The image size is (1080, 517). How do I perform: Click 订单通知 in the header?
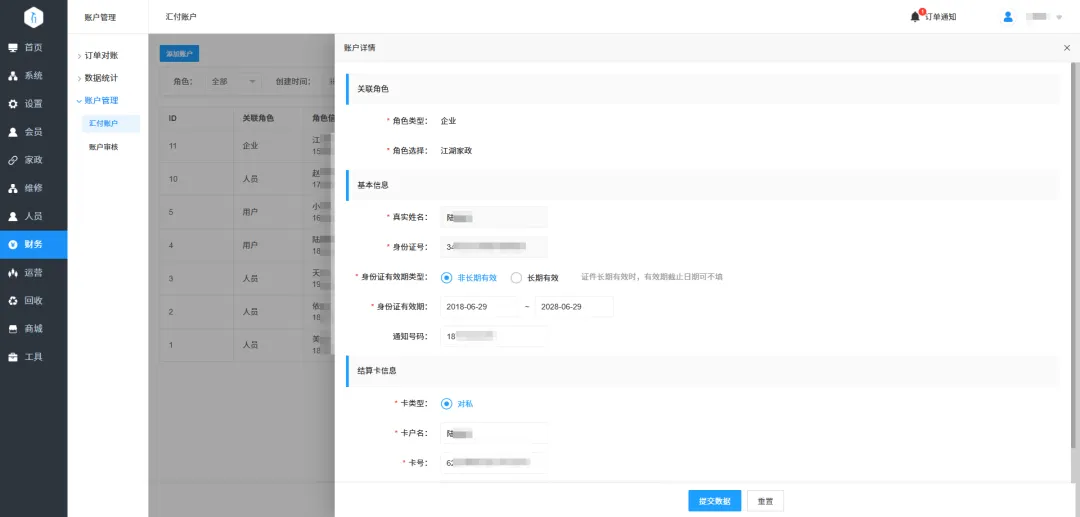tap(941, 17)
